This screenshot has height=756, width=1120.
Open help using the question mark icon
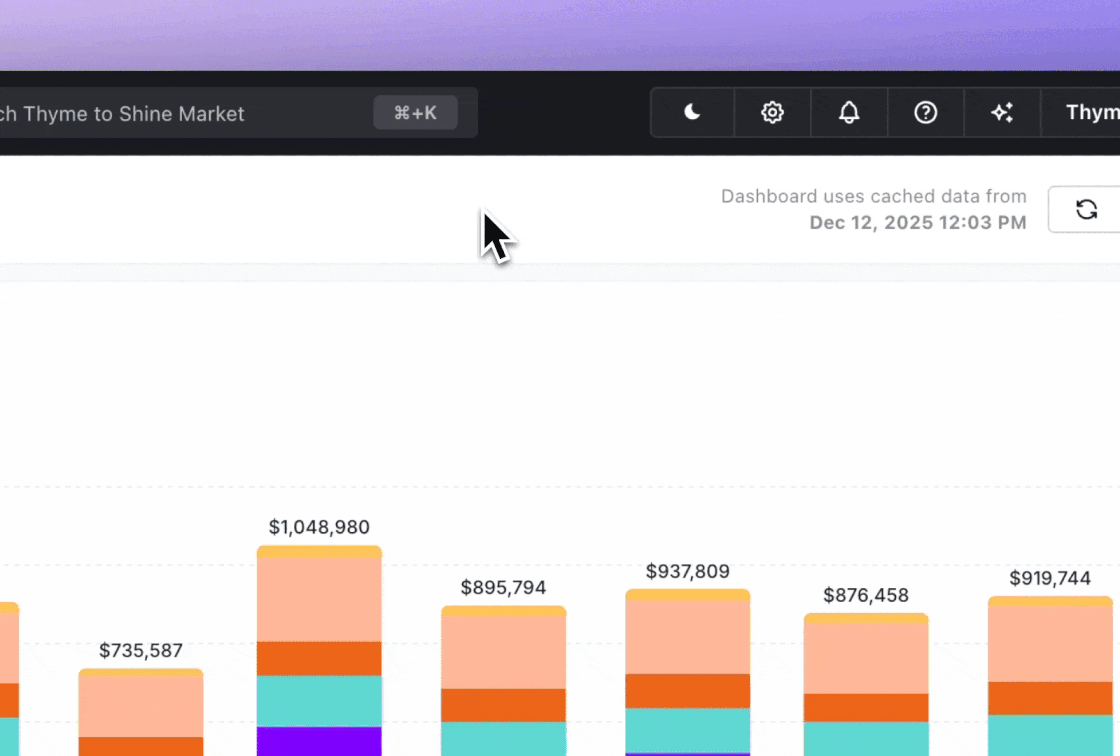926,113
